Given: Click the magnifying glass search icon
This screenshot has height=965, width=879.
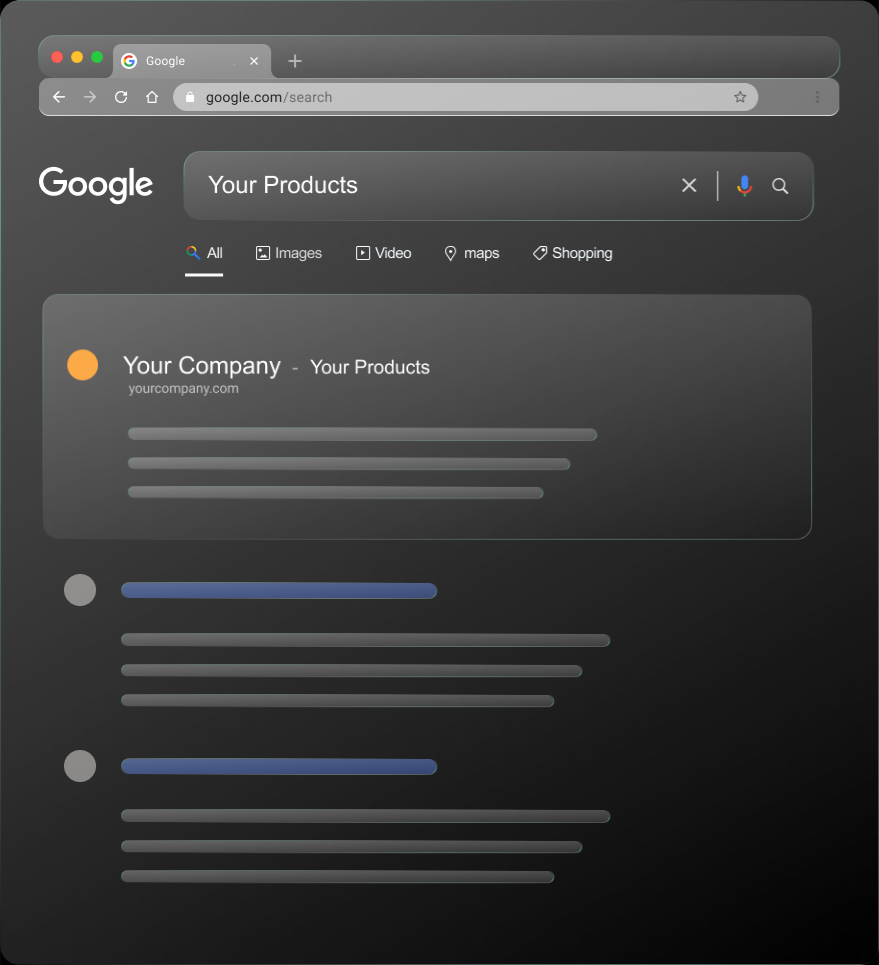Looking at the screenshot, I should pos(781,185).
